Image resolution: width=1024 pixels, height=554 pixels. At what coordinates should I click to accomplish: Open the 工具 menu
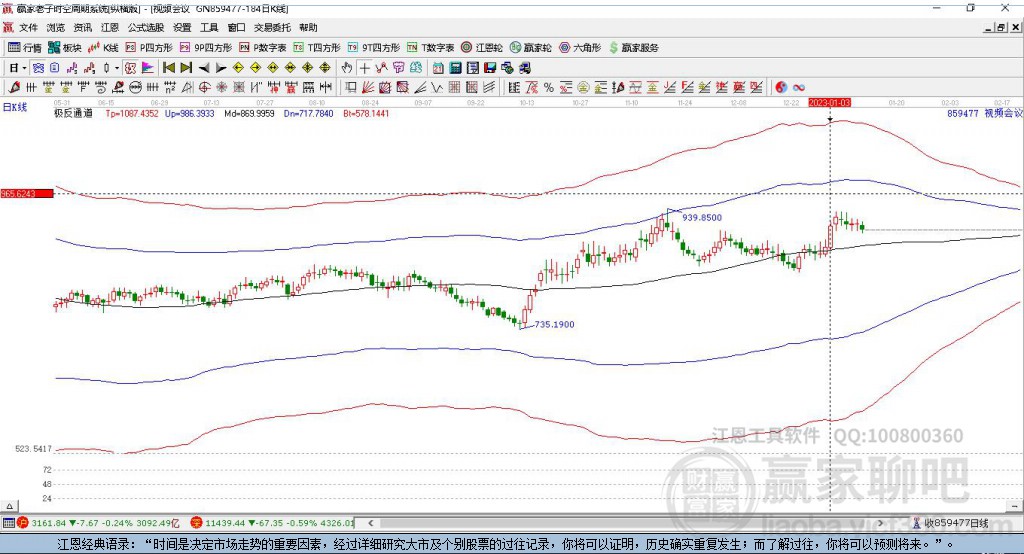[209, 27]
